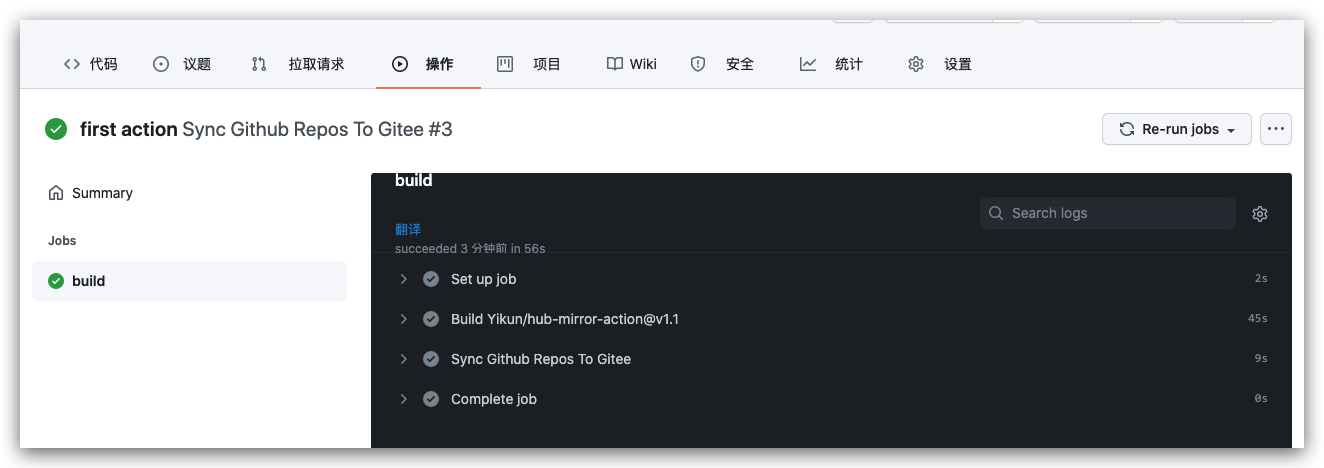This screenshot has height=468, width=1324.
Task: Open the log settings gear icon
Action: 1260,213
